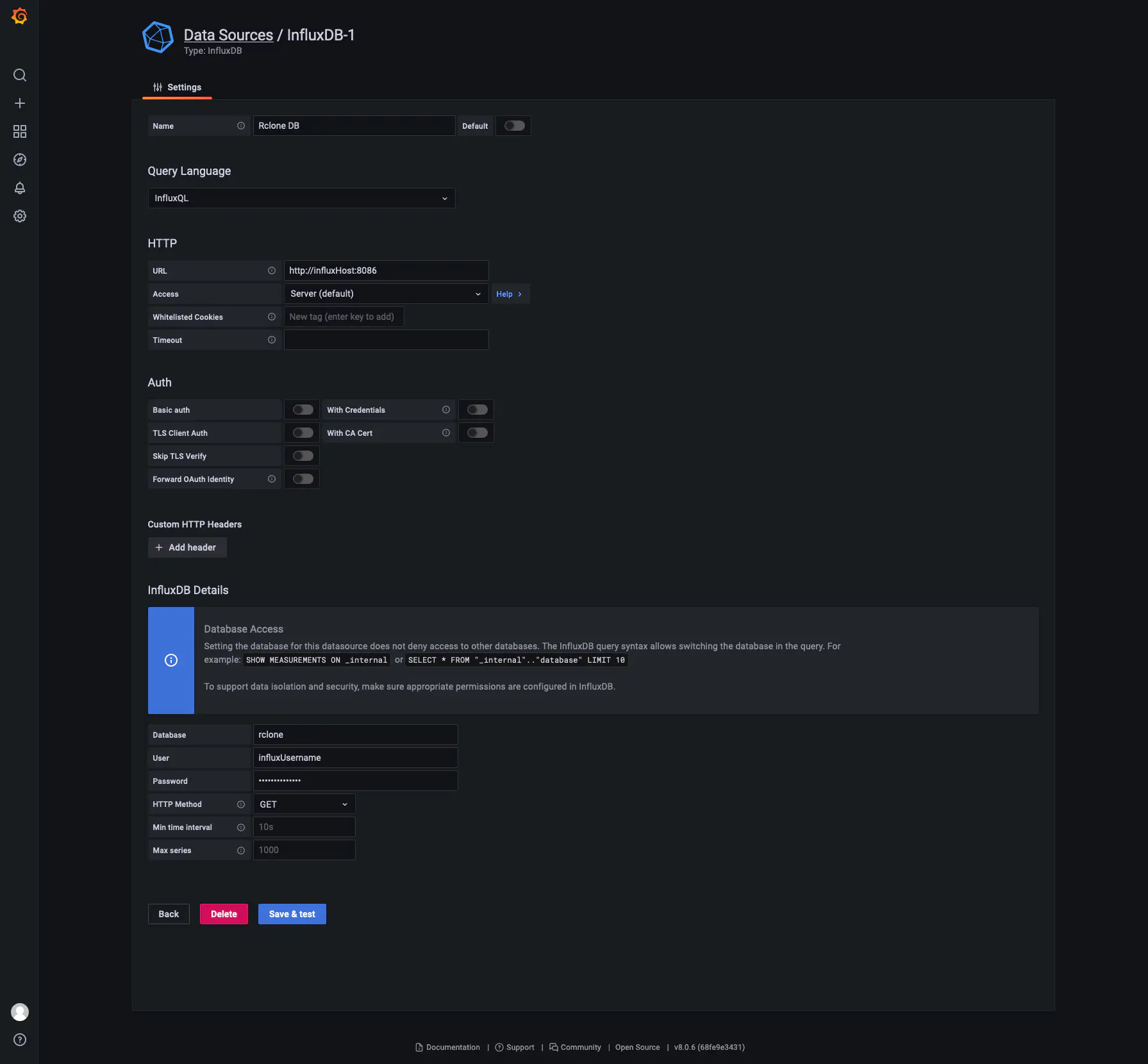Open the Access Server (default) dropdown
Viewport: 1148px width, 1064px height.
pyautogui.click(x=386, y=294)
